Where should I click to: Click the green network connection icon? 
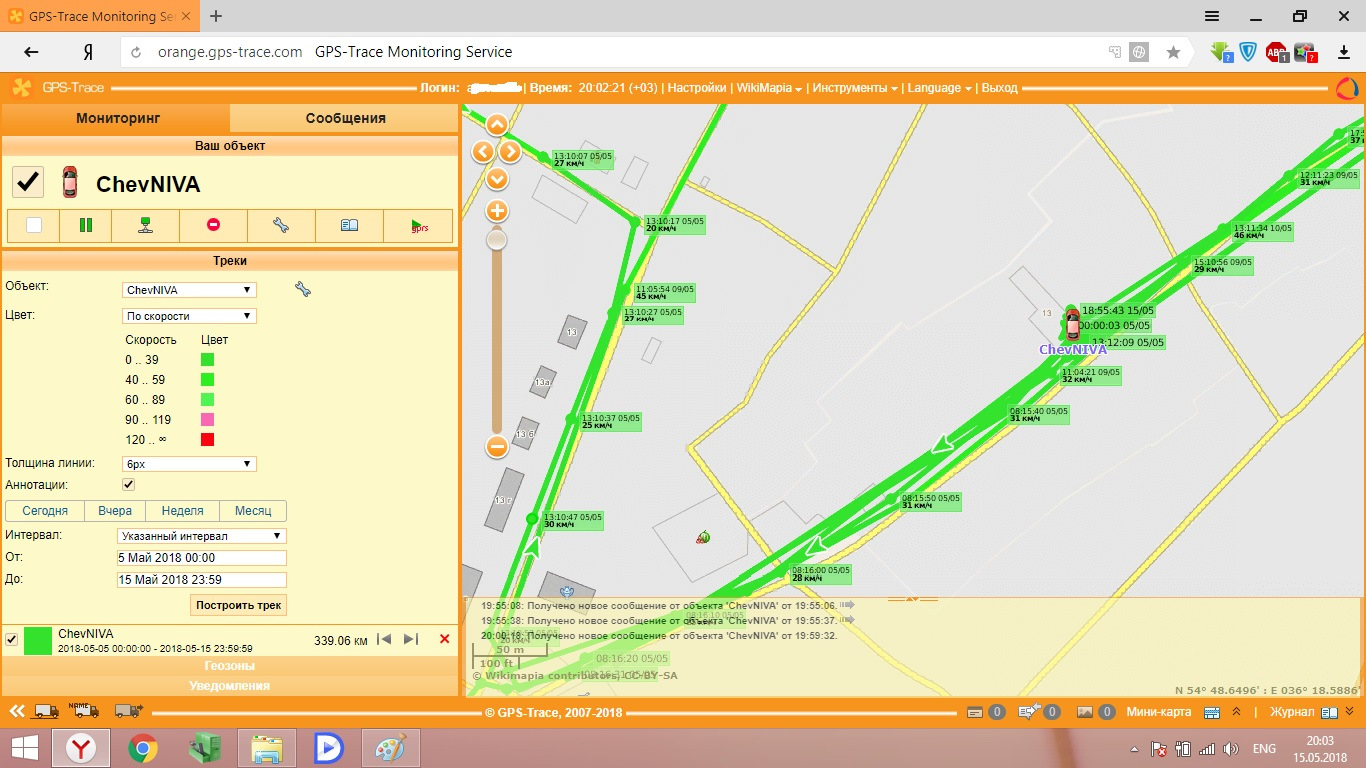(x=146, y=225)
